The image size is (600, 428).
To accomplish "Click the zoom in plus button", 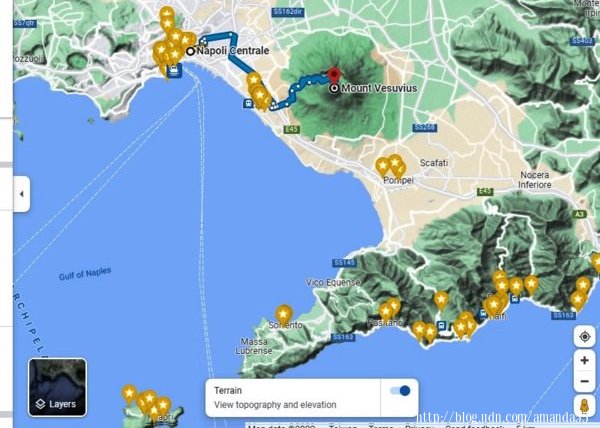I will (x=584, y=360).
